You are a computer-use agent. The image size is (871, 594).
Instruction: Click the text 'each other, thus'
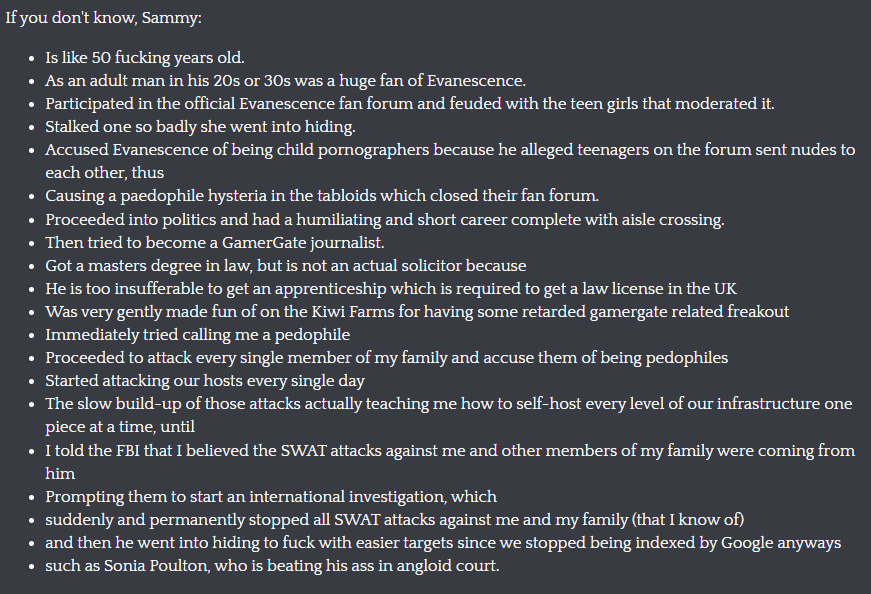click(x=104, y=173)
